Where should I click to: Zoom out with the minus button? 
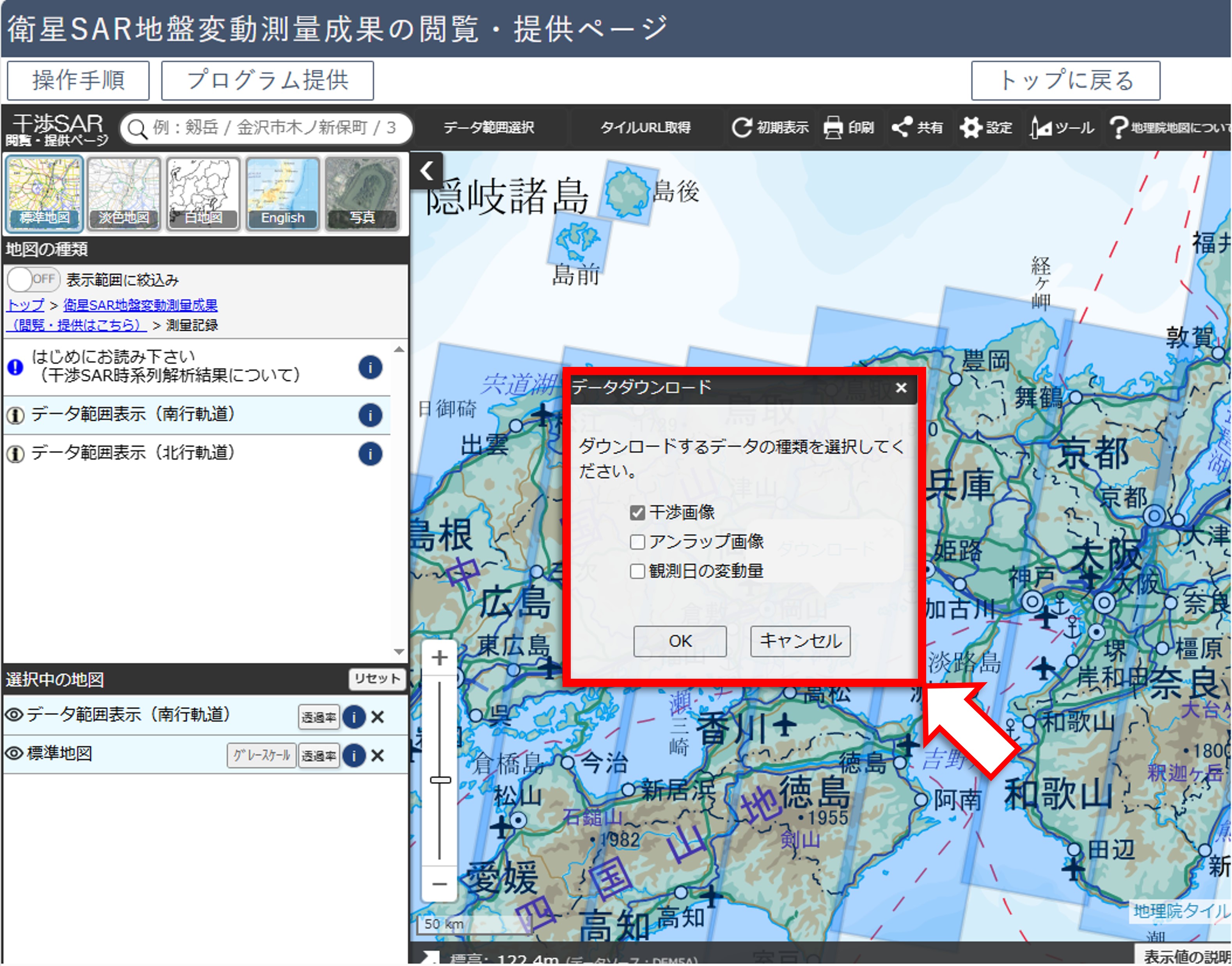(x=439, y=883)
